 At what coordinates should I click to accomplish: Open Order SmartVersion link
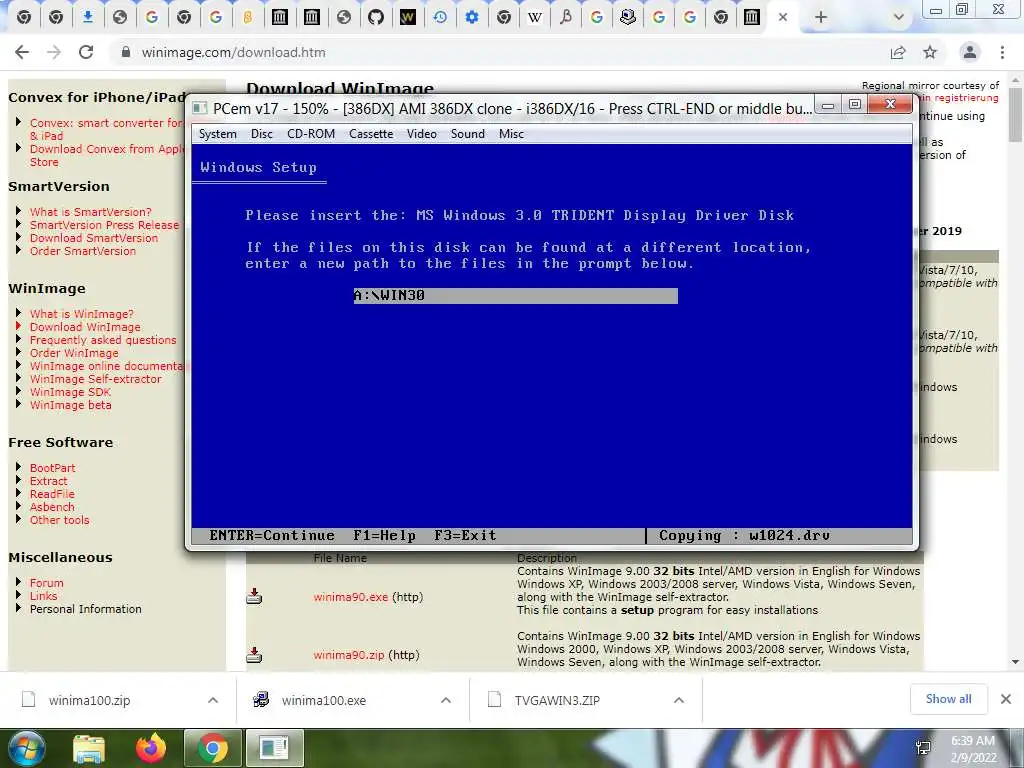coord(82,251)
